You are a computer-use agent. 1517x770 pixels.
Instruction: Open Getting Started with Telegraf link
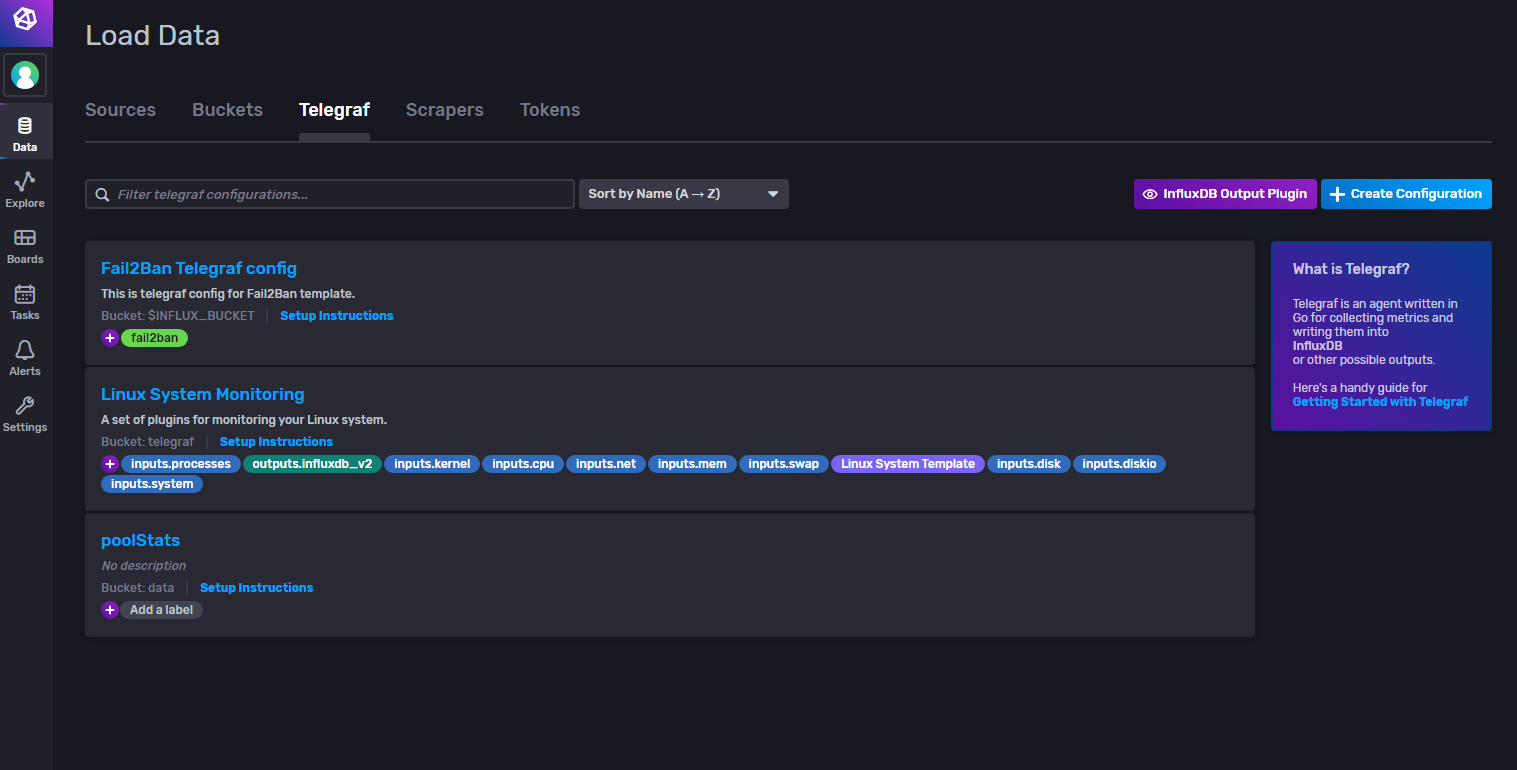coord(1380,402)
